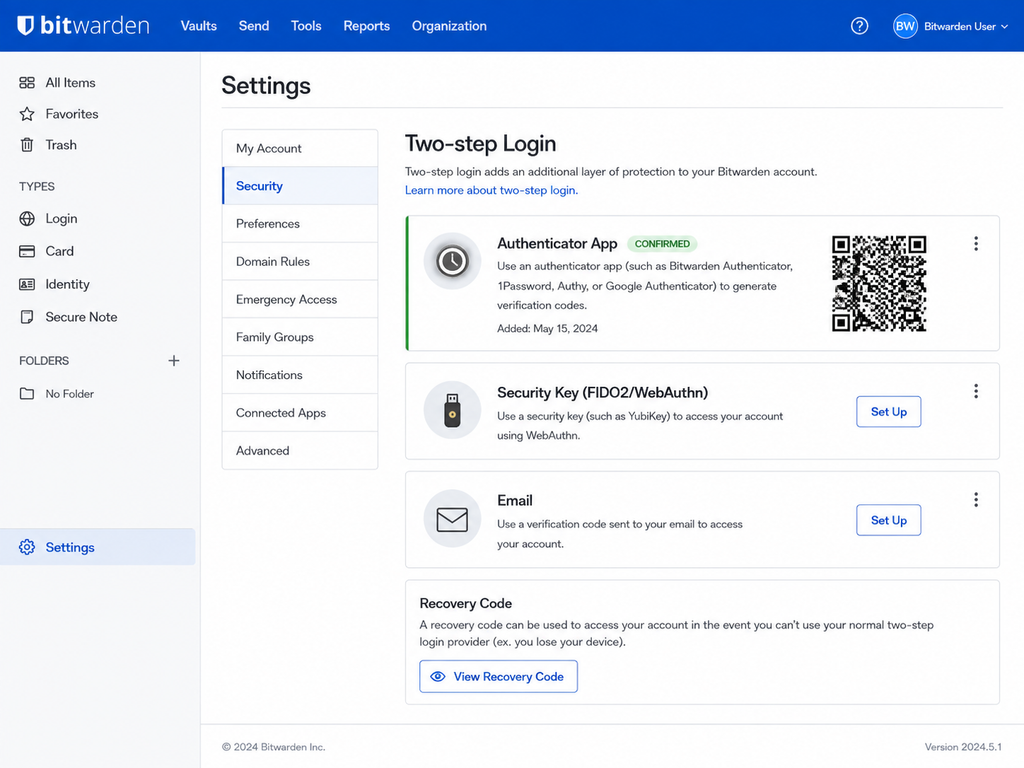Open the Notifications settings tab

[x=300, y=376]
